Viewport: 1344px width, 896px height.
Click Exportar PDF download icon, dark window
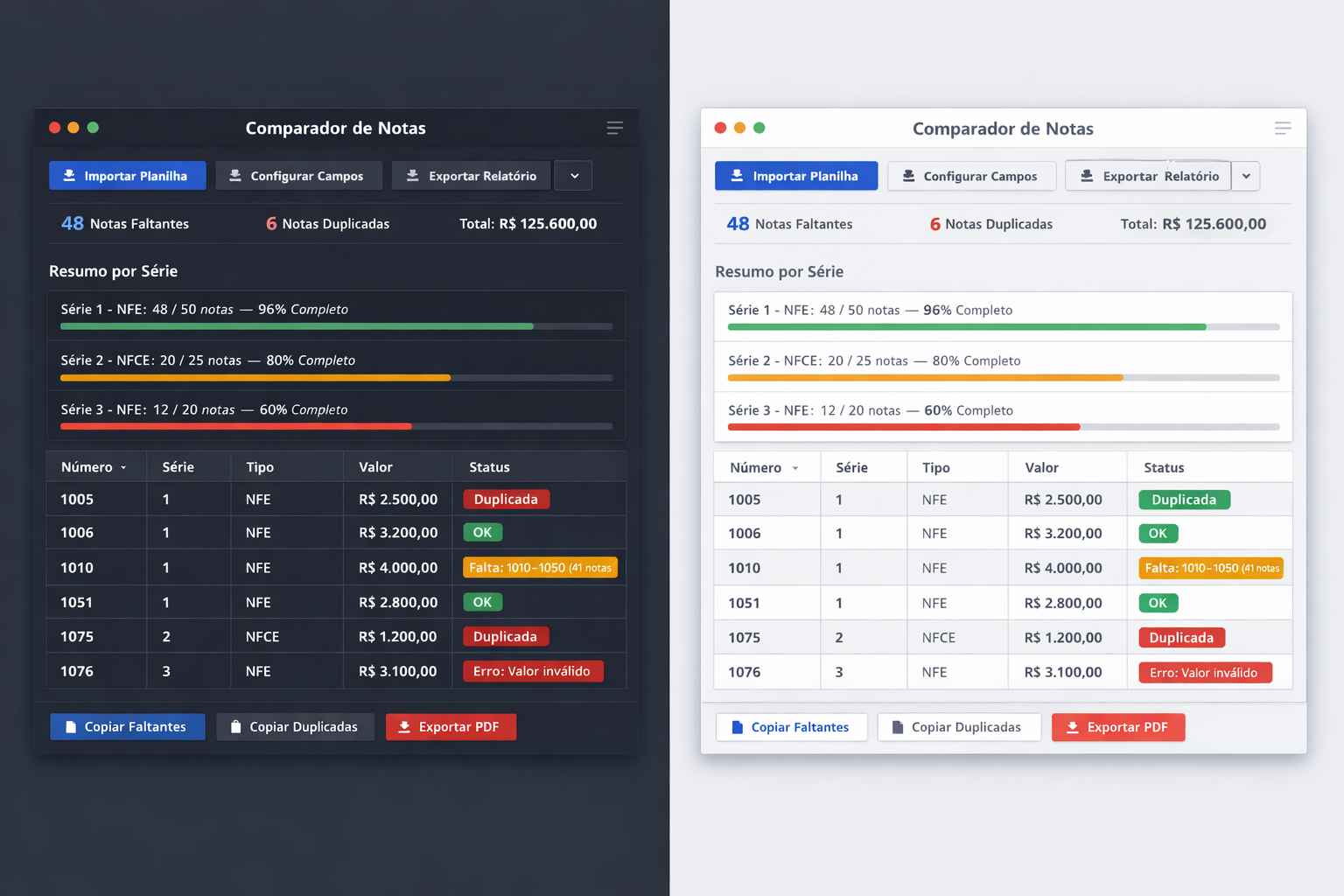coord(404,727)
